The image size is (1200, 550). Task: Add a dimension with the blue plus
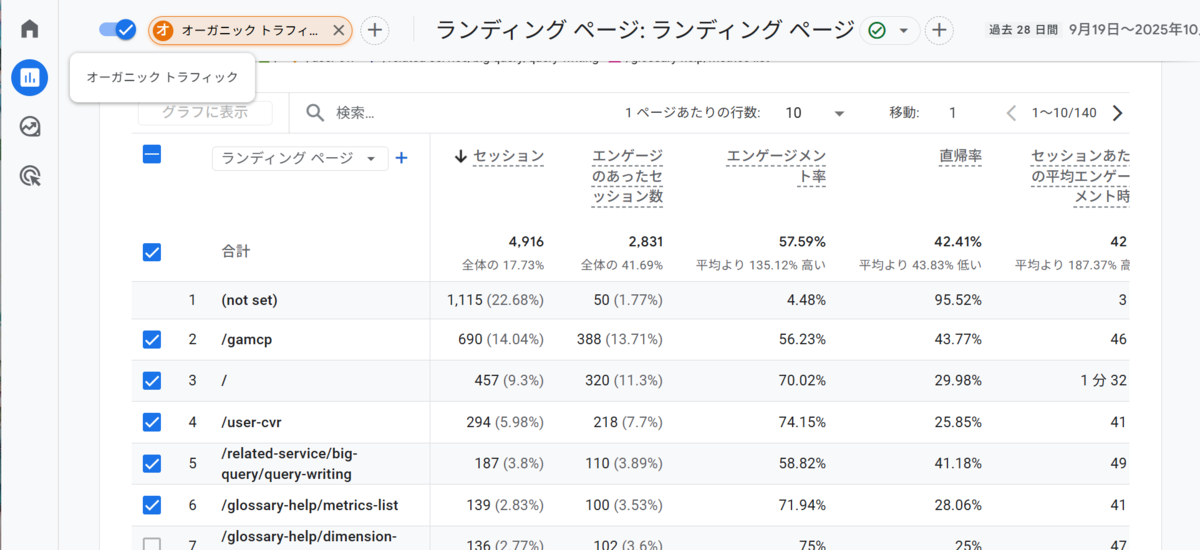[402, 158]
